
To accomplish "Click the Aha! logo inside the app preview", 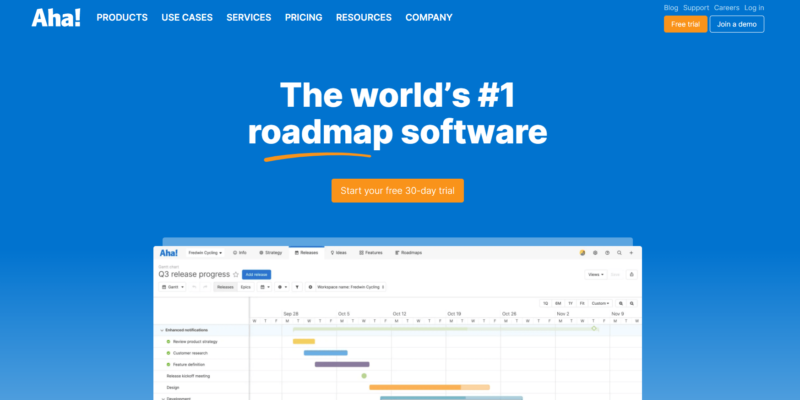I will (168, 253).
